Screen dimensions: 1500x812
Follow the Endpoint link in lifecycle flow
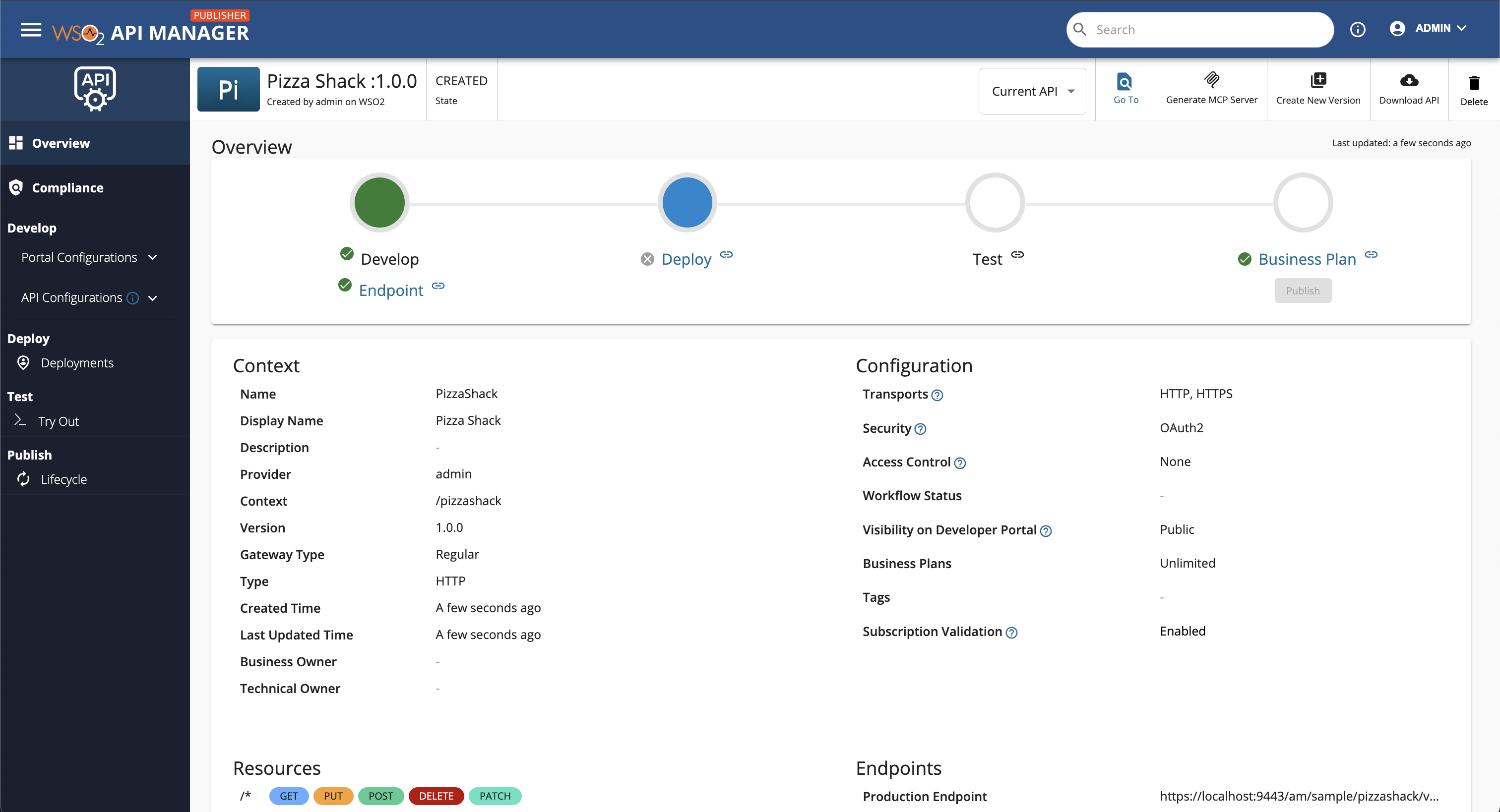tap(391, 290)
